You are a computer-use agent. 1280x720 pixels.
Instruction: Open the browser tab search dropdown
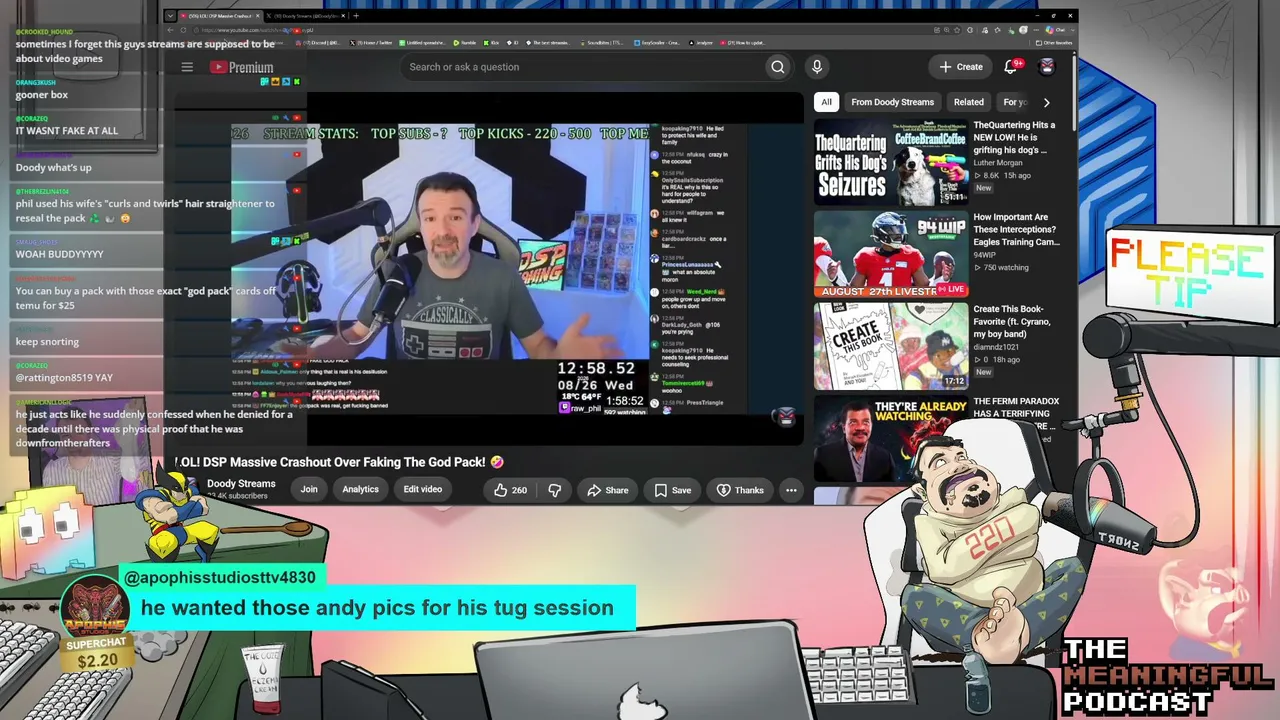coord(170,16)
